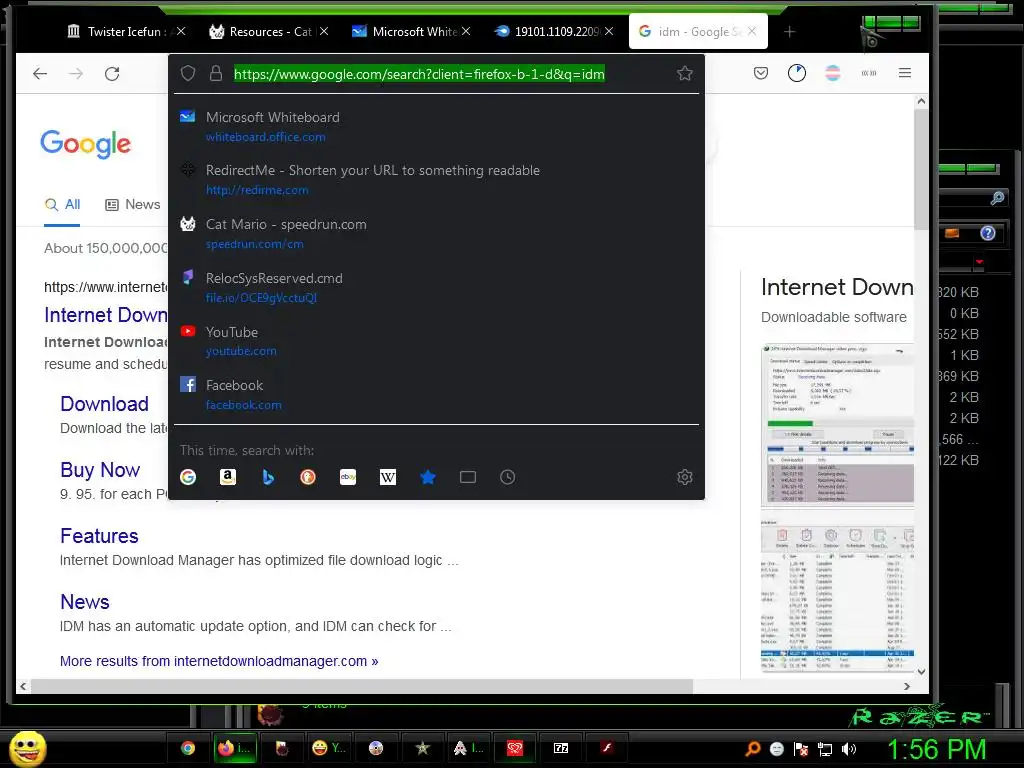Search this time with Google
This screenshot has height=768, width=1024.
coord(188,477)
